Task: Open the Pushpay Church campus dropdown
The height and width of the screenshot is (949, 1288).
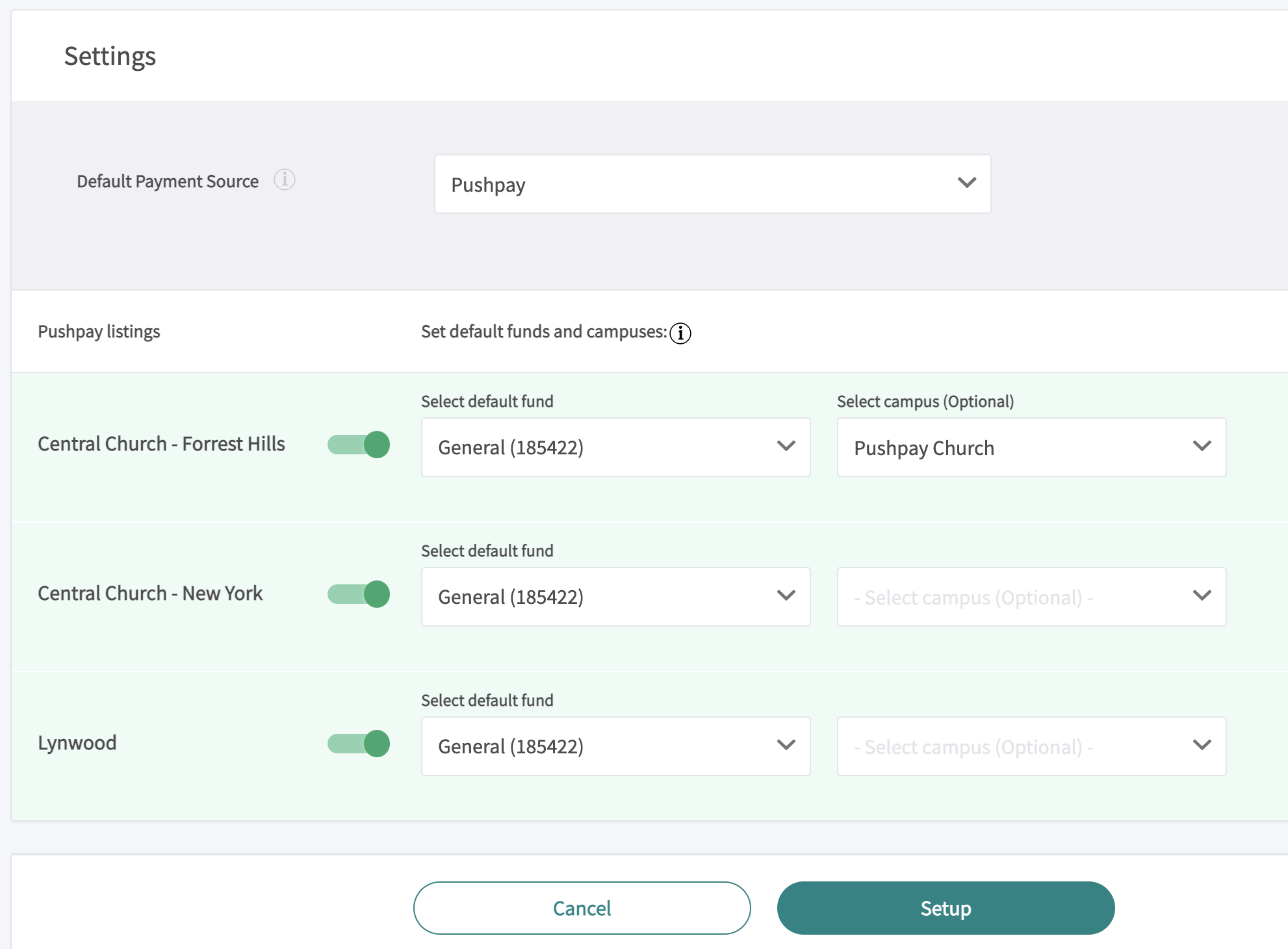Action: click(x=1031, y=447)
